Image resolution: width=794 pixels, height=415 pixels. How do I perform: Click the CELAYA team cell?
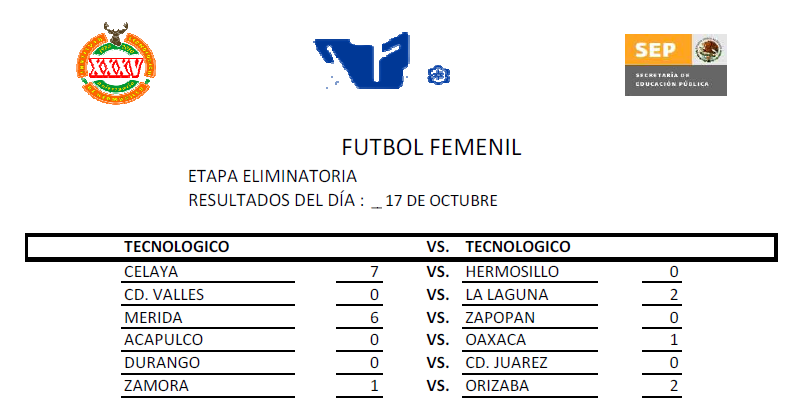151,271
